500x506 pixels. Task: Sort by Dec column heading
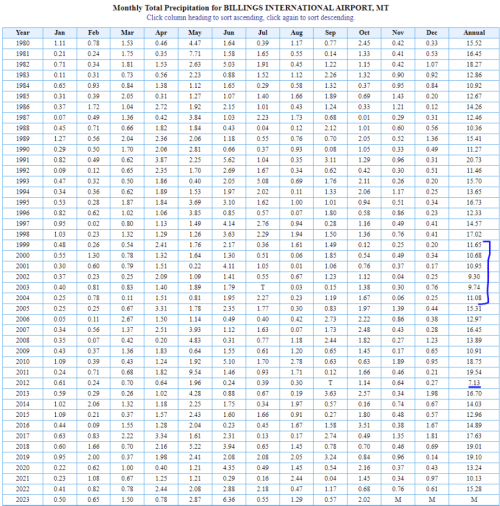coord(432,33)
